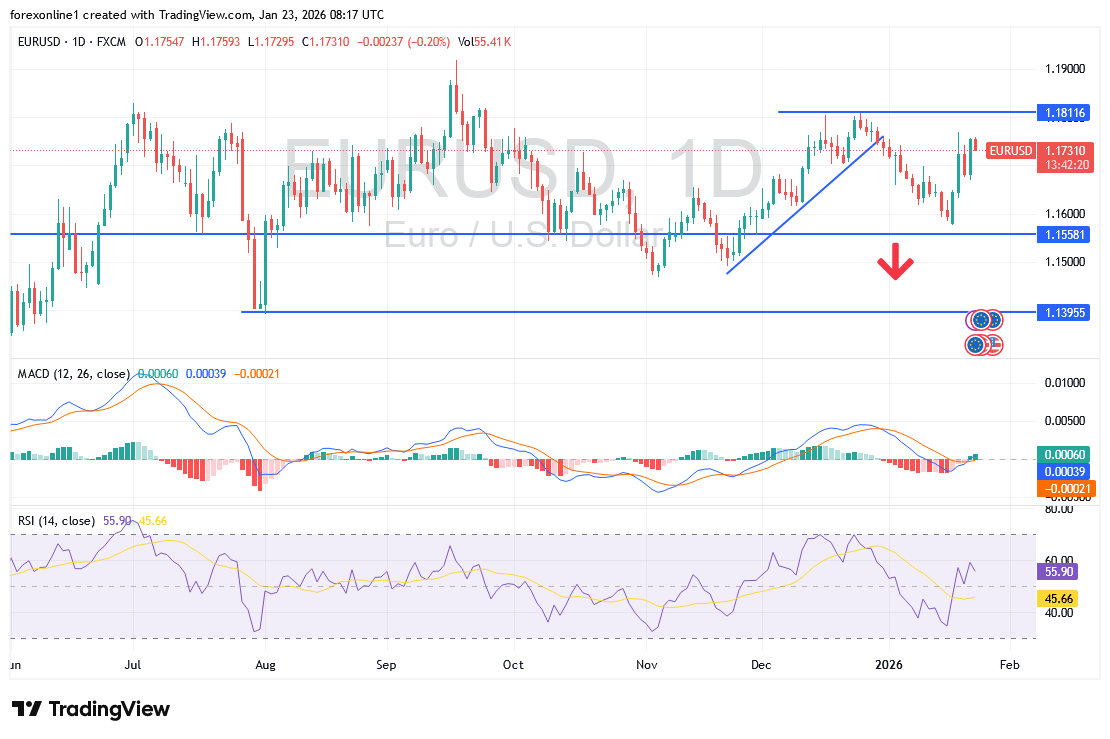Open the US flag economic event marker

[994, 345]
